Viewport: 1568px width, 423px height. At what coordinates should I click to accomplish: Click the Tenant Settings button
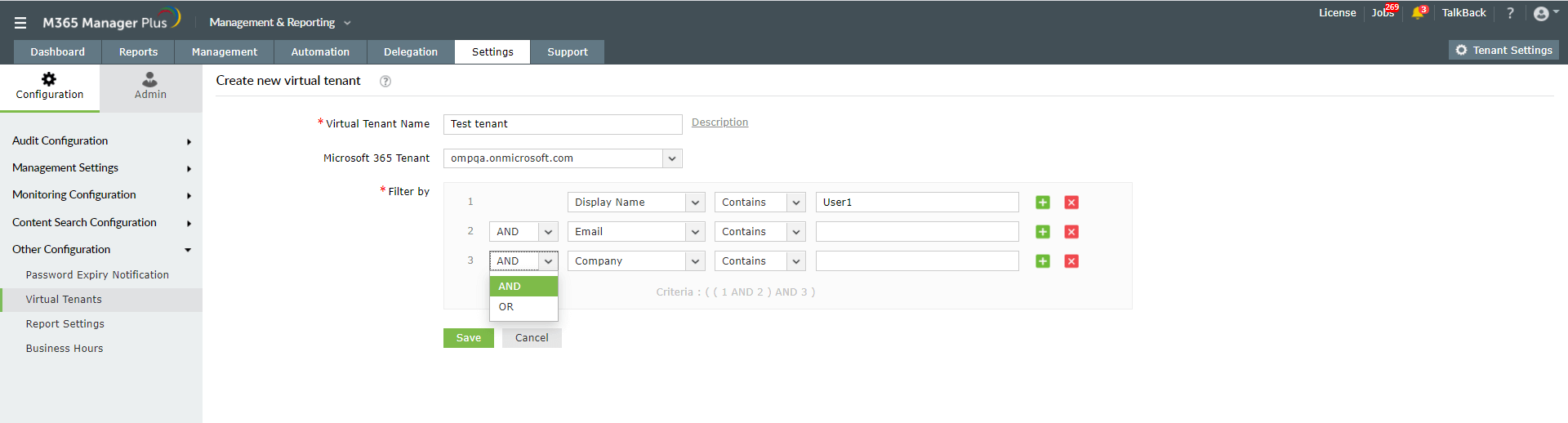pos(1503,50)
